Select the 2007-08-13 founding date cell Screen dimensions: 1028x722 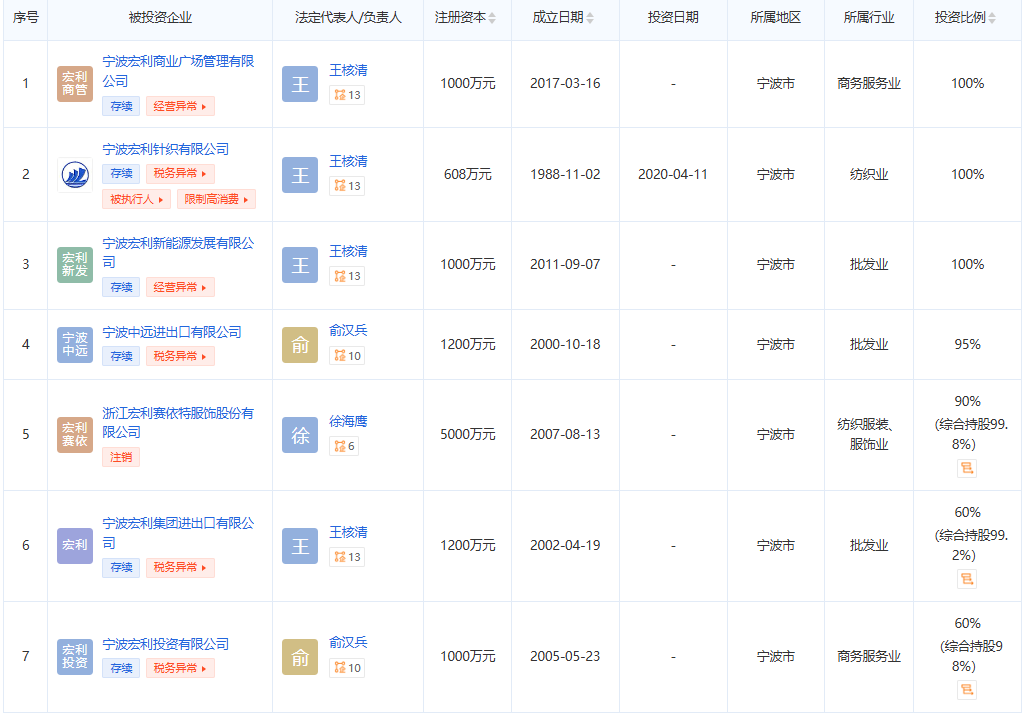(x=565, y=434)
